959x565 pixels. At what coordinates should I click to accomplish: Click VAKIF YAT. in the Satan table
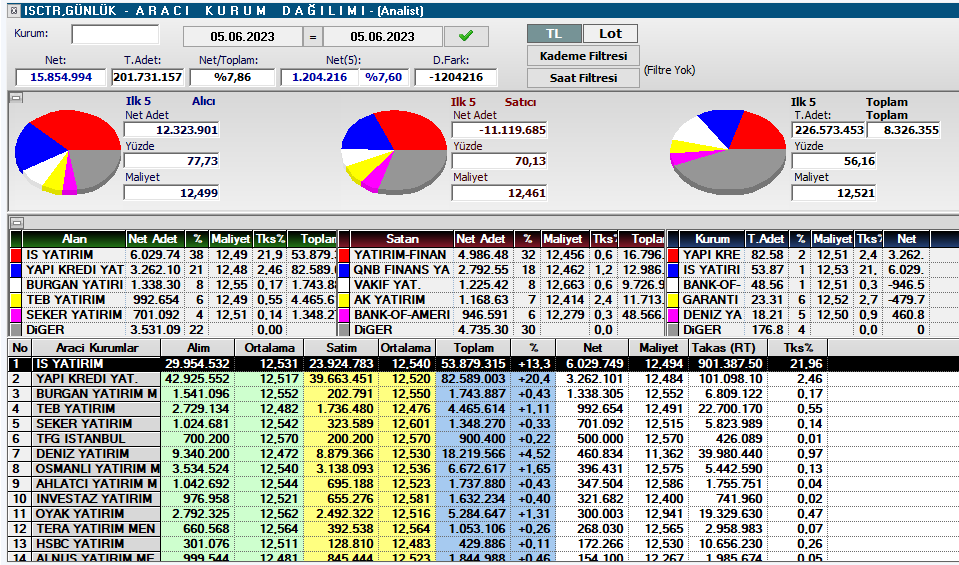[387, 285]
